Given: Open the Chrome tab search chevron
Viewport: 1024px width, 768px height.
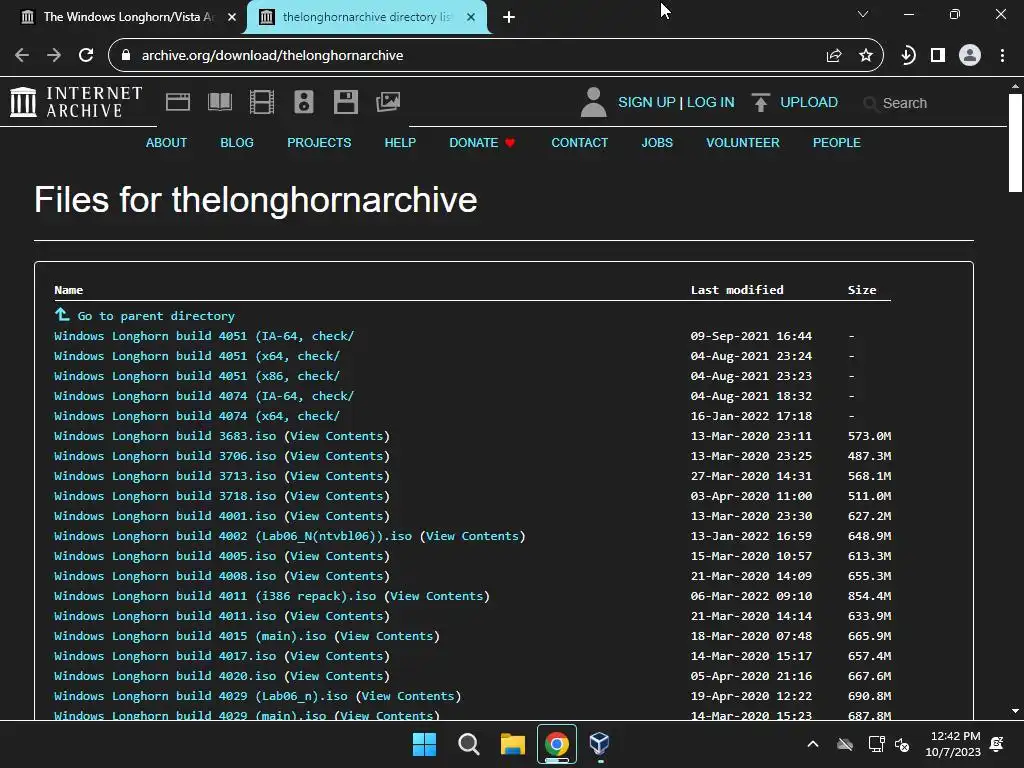Looking at the screenshot, I should (x=863, y=14).
